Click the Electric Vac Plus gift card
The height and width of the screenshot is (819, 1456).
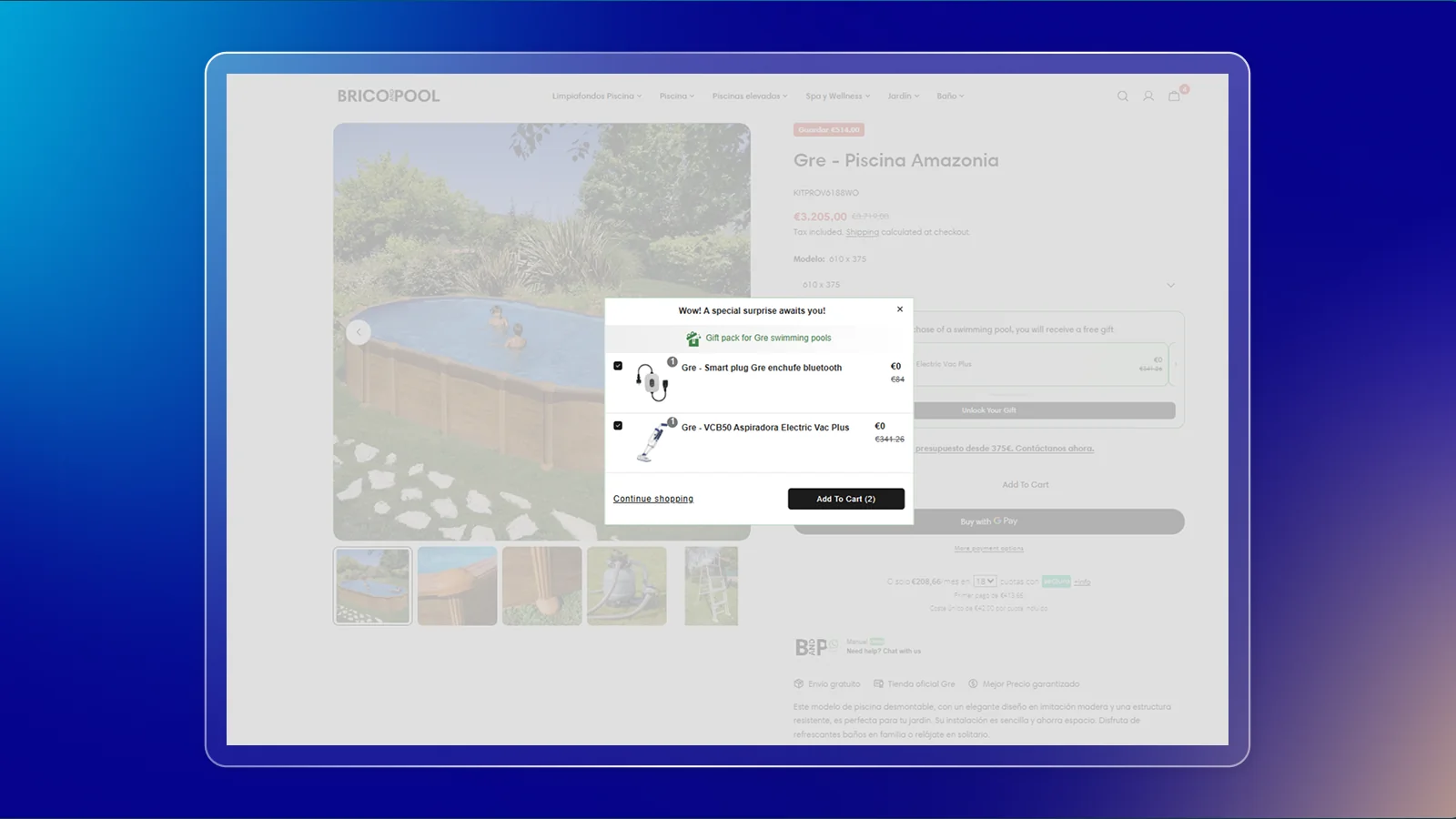tap(1040, 364)
